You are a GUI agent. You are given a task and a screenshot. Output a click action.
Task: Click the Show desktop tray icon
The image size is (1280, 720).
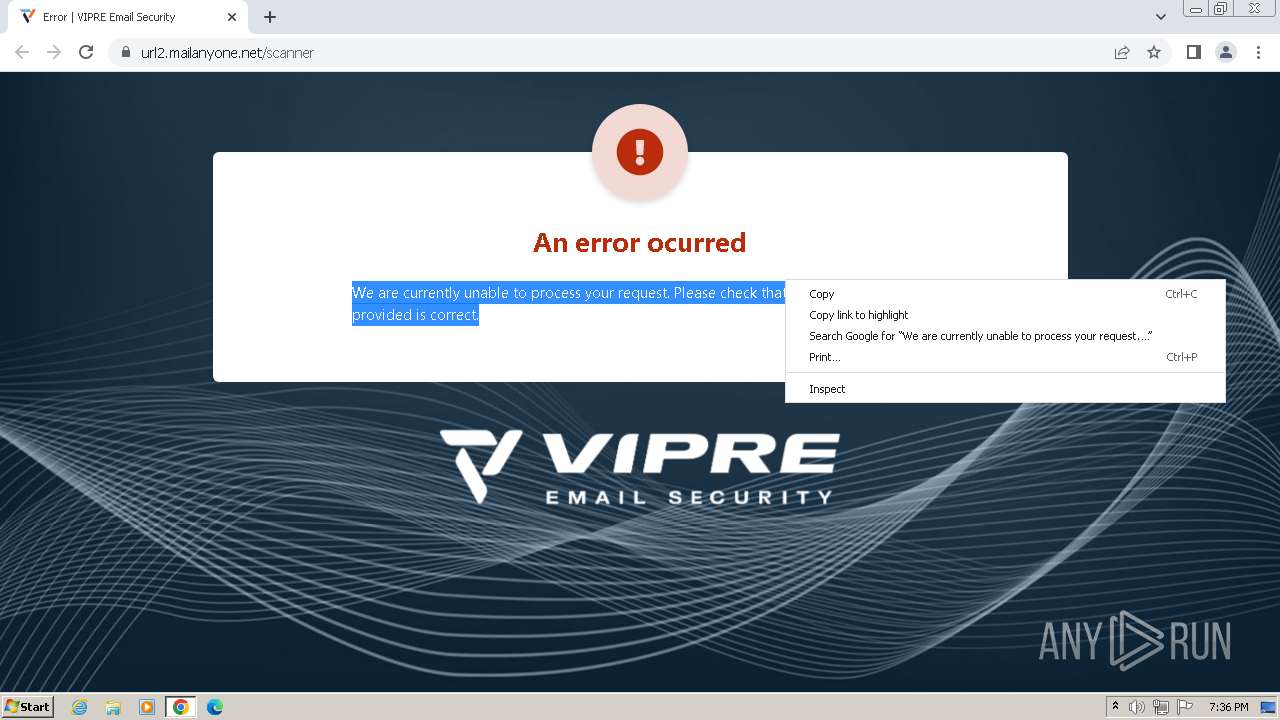click(1269, 707)
